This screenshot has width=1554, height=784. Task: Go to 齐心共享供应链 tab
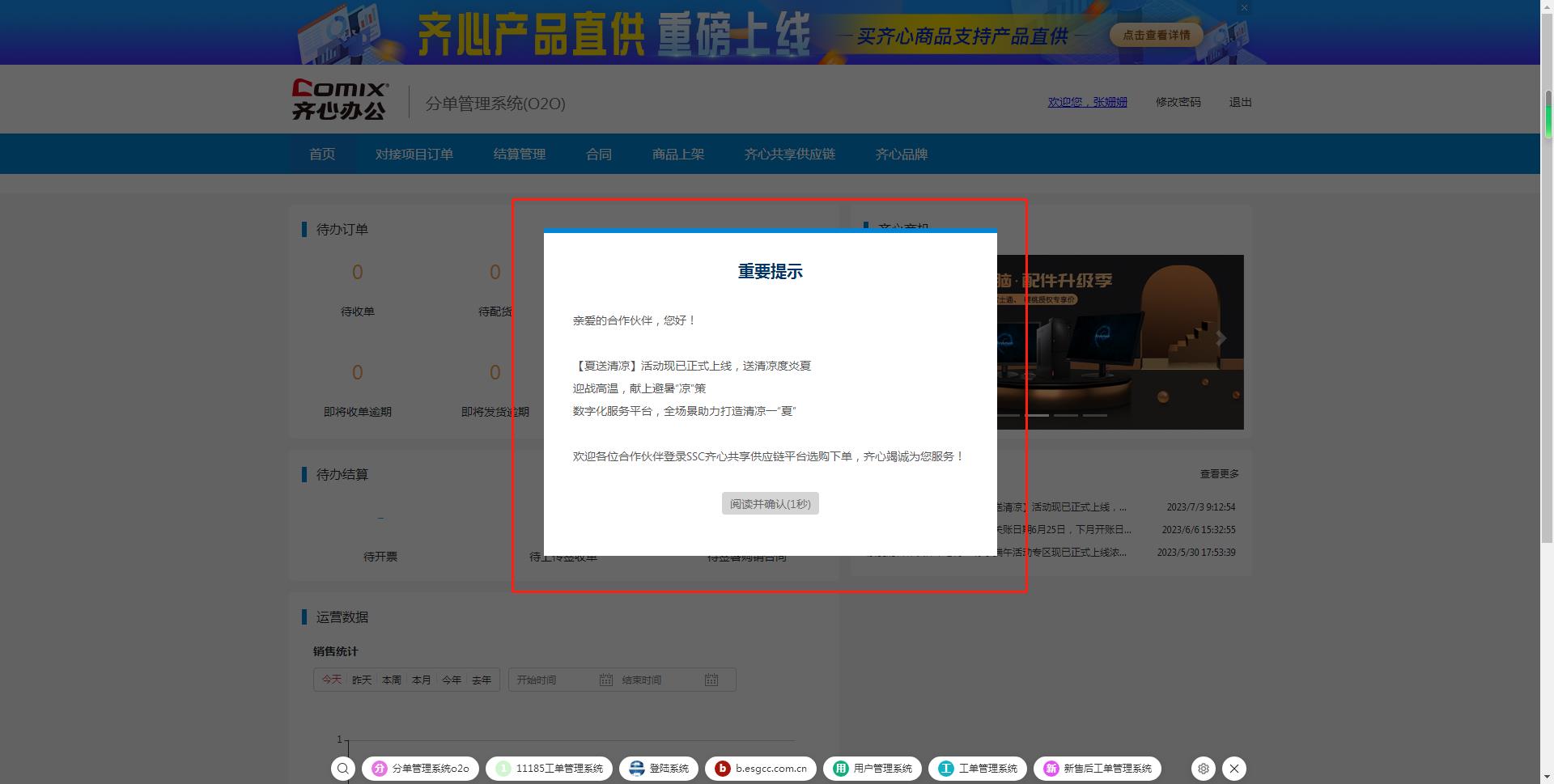pos(789,154)
